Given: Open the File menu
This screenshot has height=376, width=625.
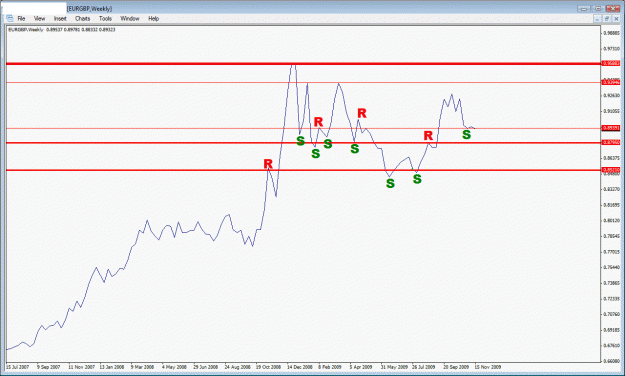Looking at the screenshot, I should point(21,18).
